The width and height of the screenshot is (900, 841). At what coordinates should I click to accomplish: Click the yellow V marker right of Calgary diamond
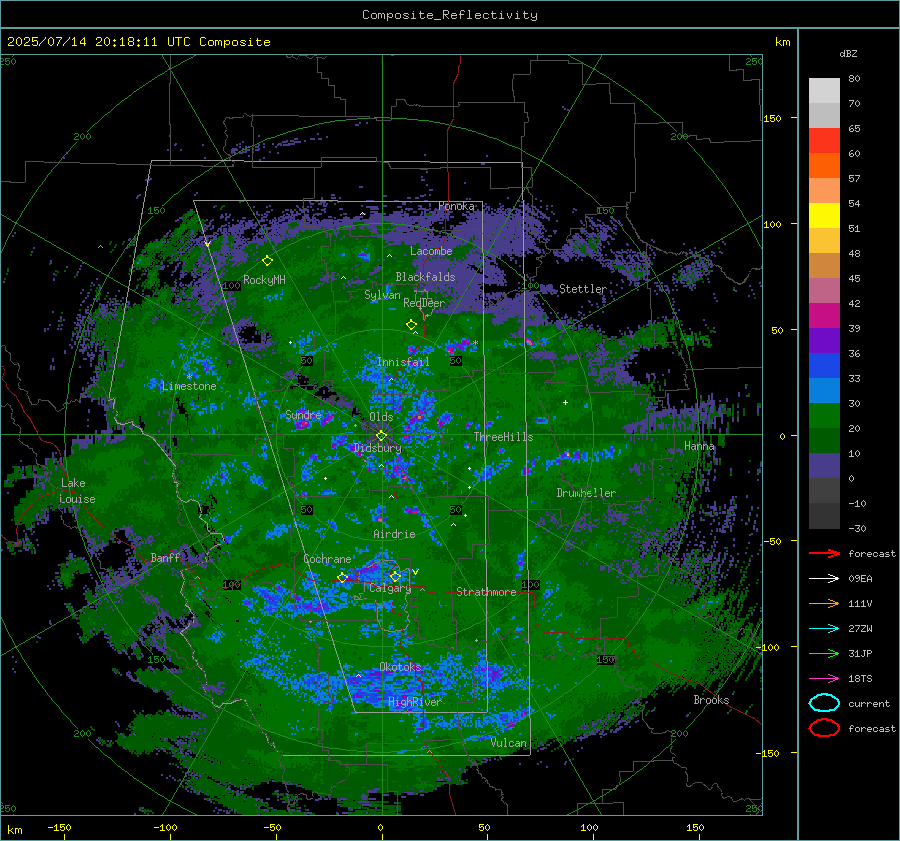[416, 572]
